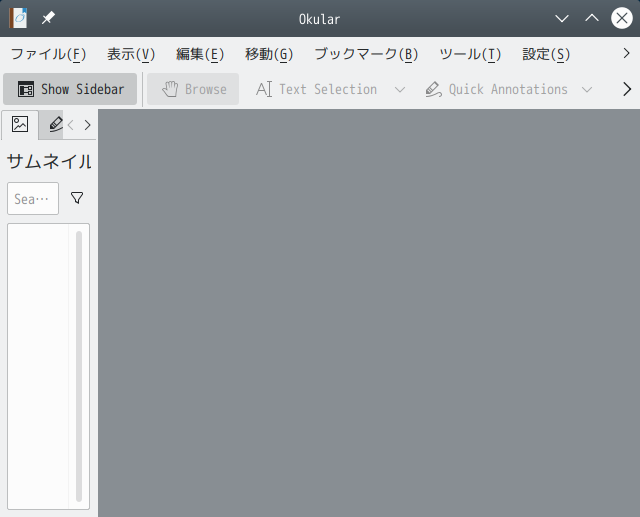
Task: Expand hidden menu bar items chevron
Action: (627, 53)
